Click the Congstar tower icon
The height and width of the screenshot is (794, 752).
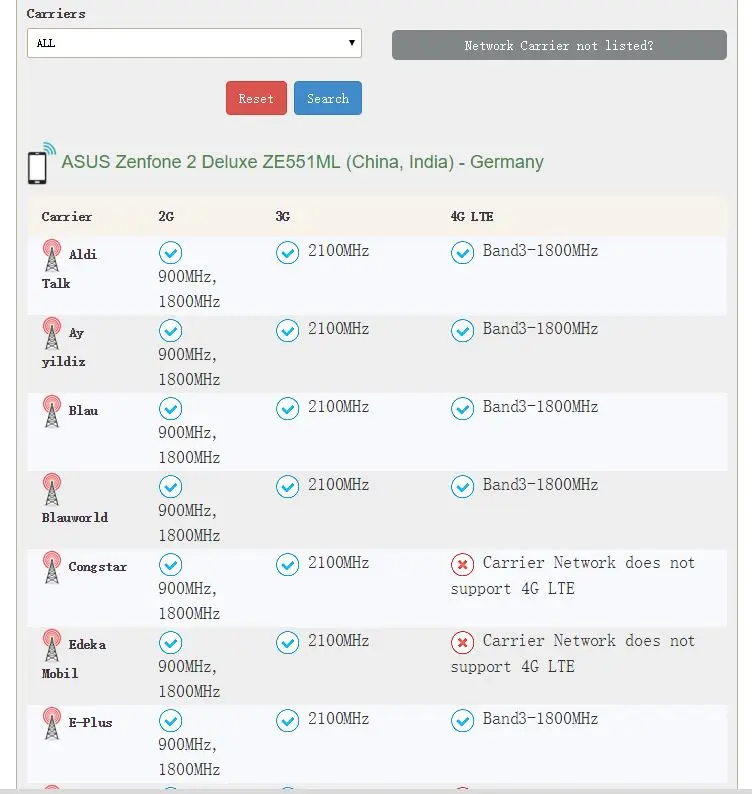pyautogui.click(x=52, y=567)
